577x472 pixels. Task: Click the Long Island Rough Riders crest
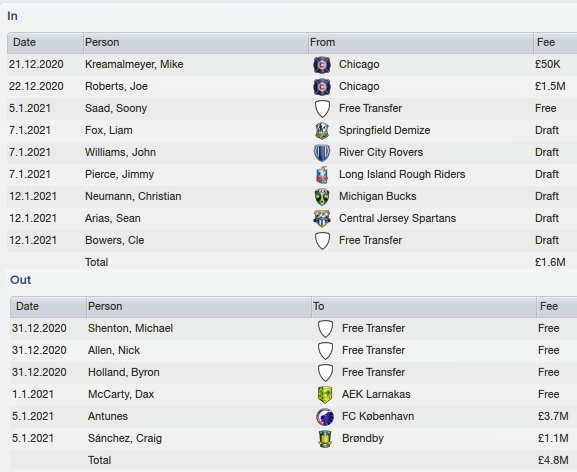pyautogui.click(x=322, y=175)
